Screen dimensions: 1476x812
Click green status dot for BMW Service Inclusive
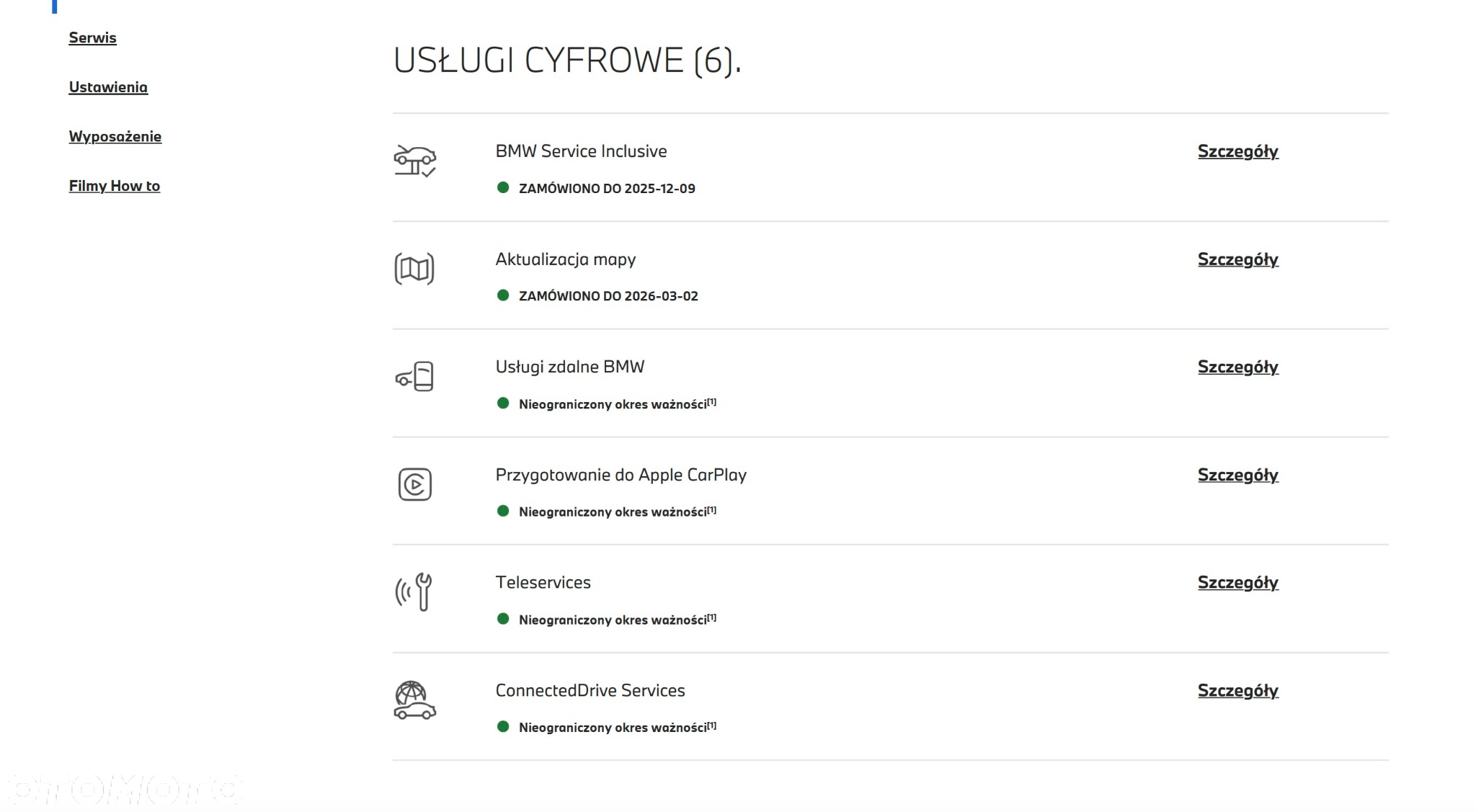[503, 188]
